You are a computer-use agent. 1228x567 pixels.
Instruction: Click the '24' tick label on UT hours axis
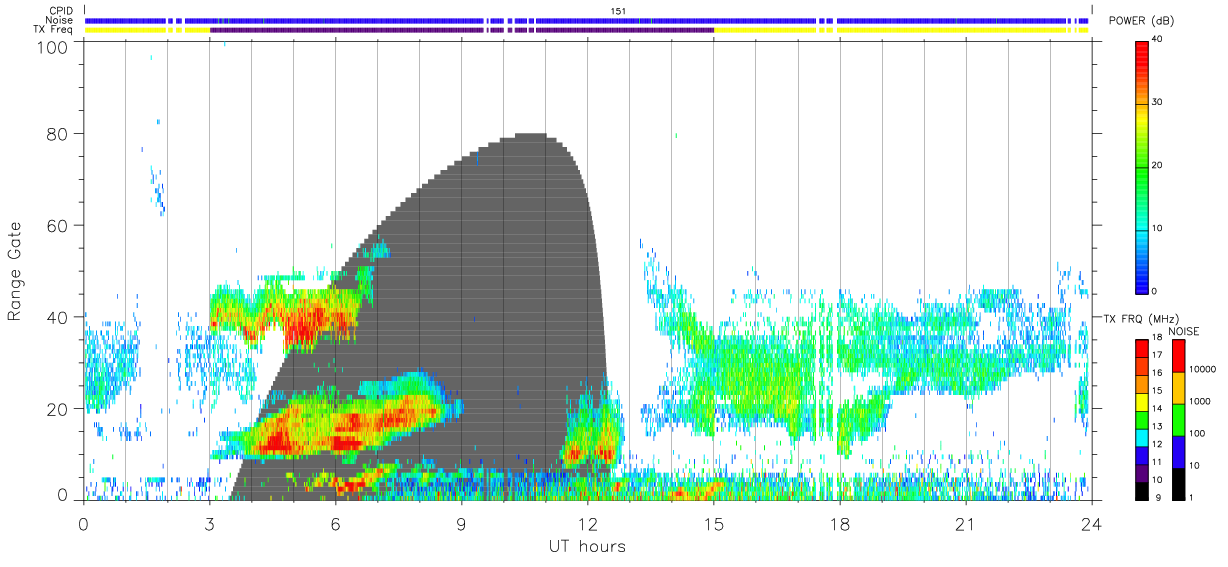click(x=1091, y=525)
